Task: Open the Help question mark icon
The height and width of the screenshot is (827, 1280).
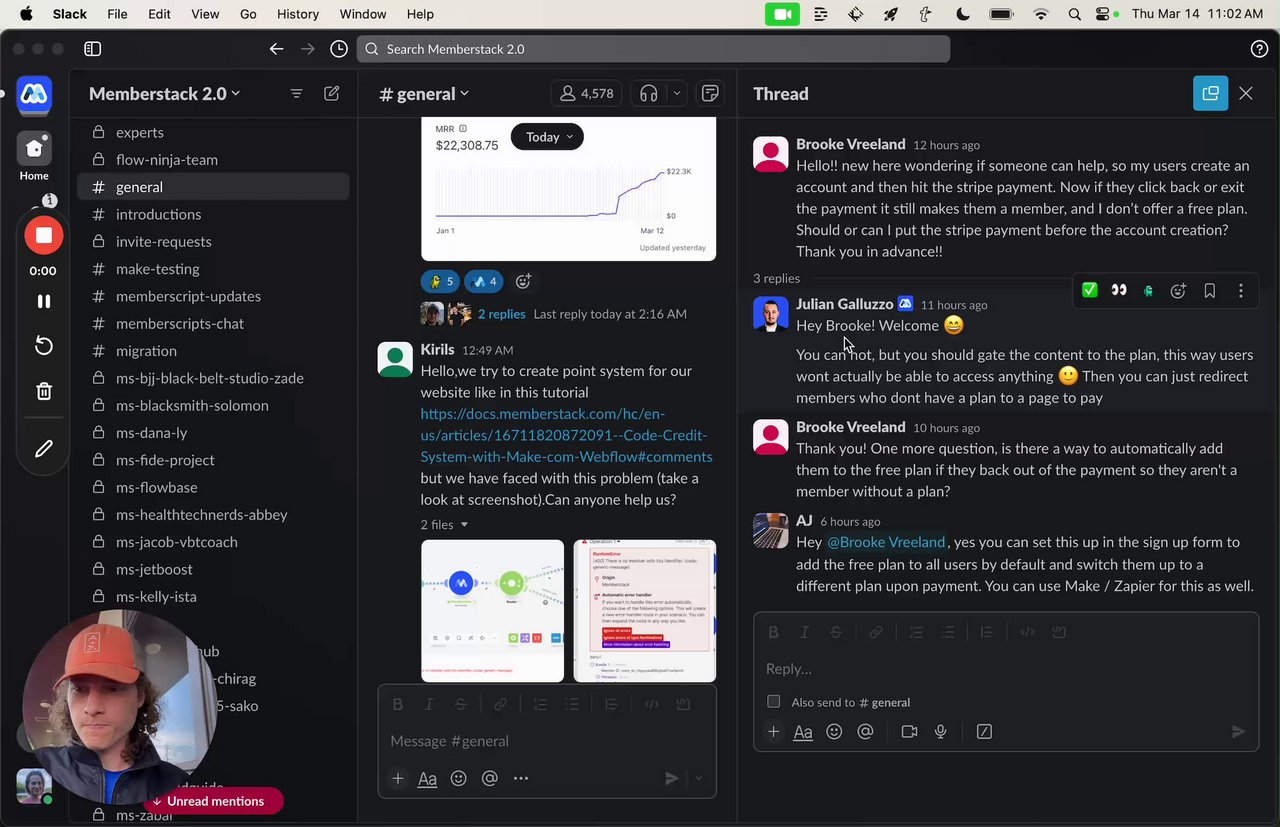Action: [x=1259, y=49]
